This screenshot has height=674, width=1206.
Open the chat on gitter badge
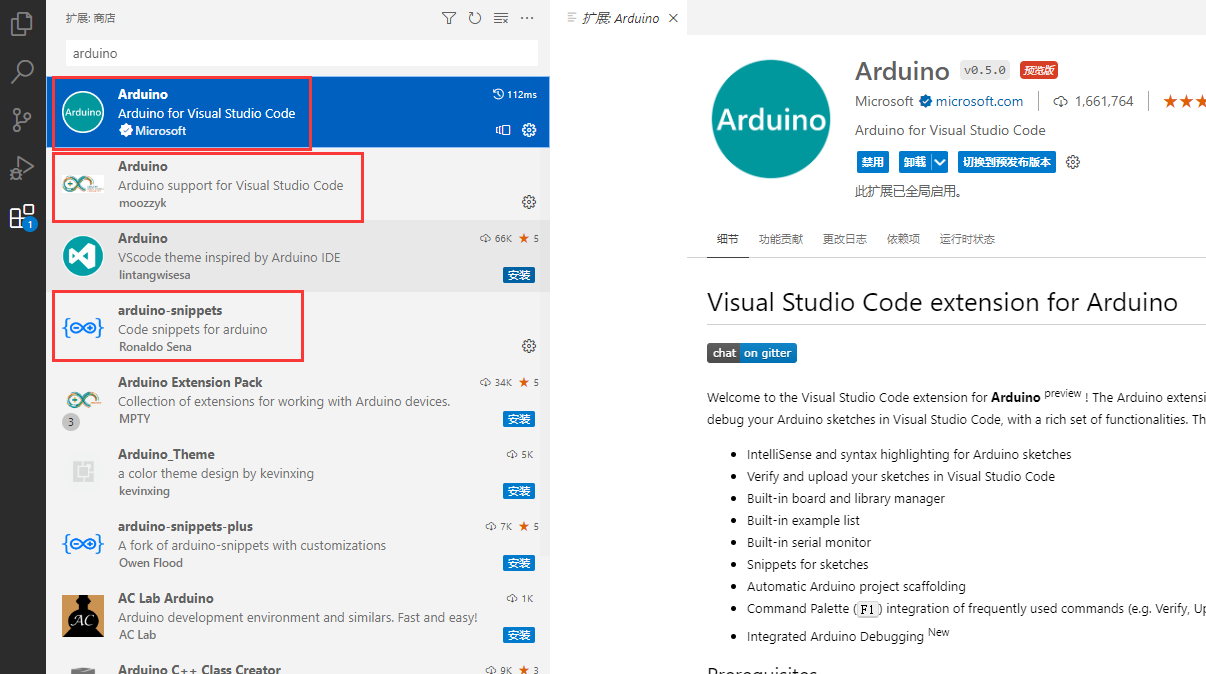click(x=752, y=353)
